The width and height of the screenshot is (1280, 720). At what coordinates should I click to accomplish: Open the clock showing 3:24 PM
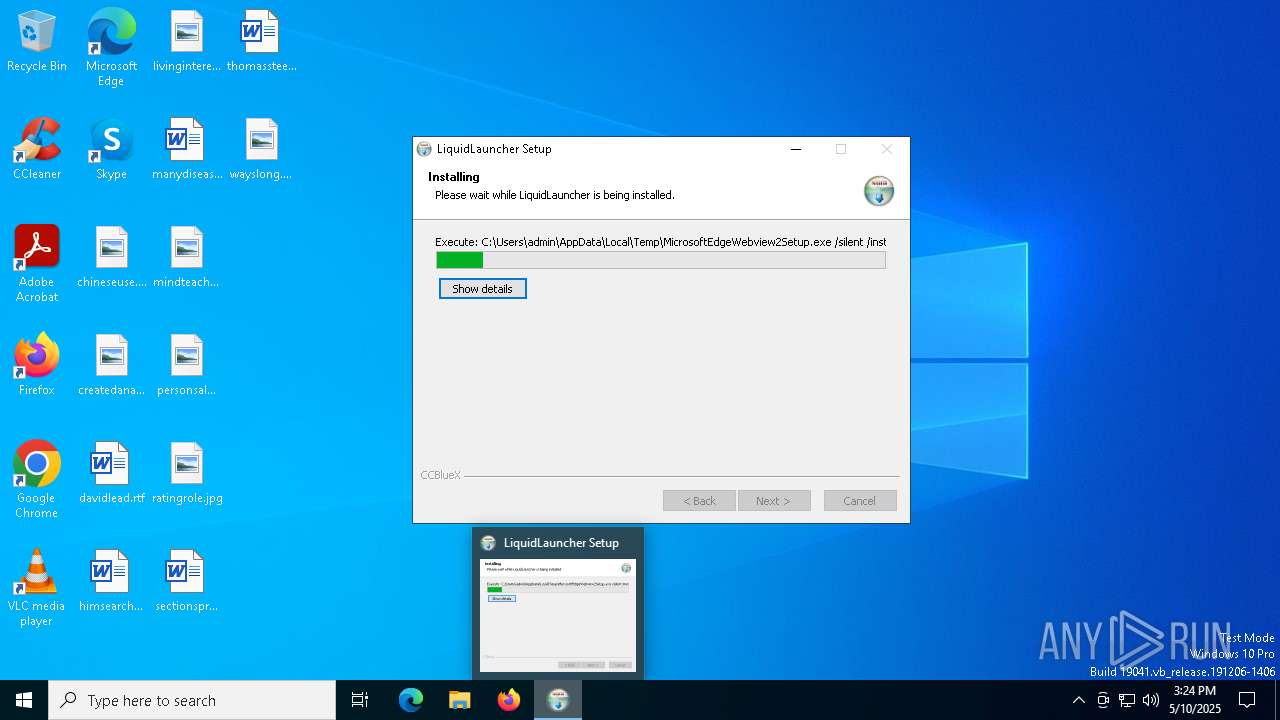coord(1195,700)
